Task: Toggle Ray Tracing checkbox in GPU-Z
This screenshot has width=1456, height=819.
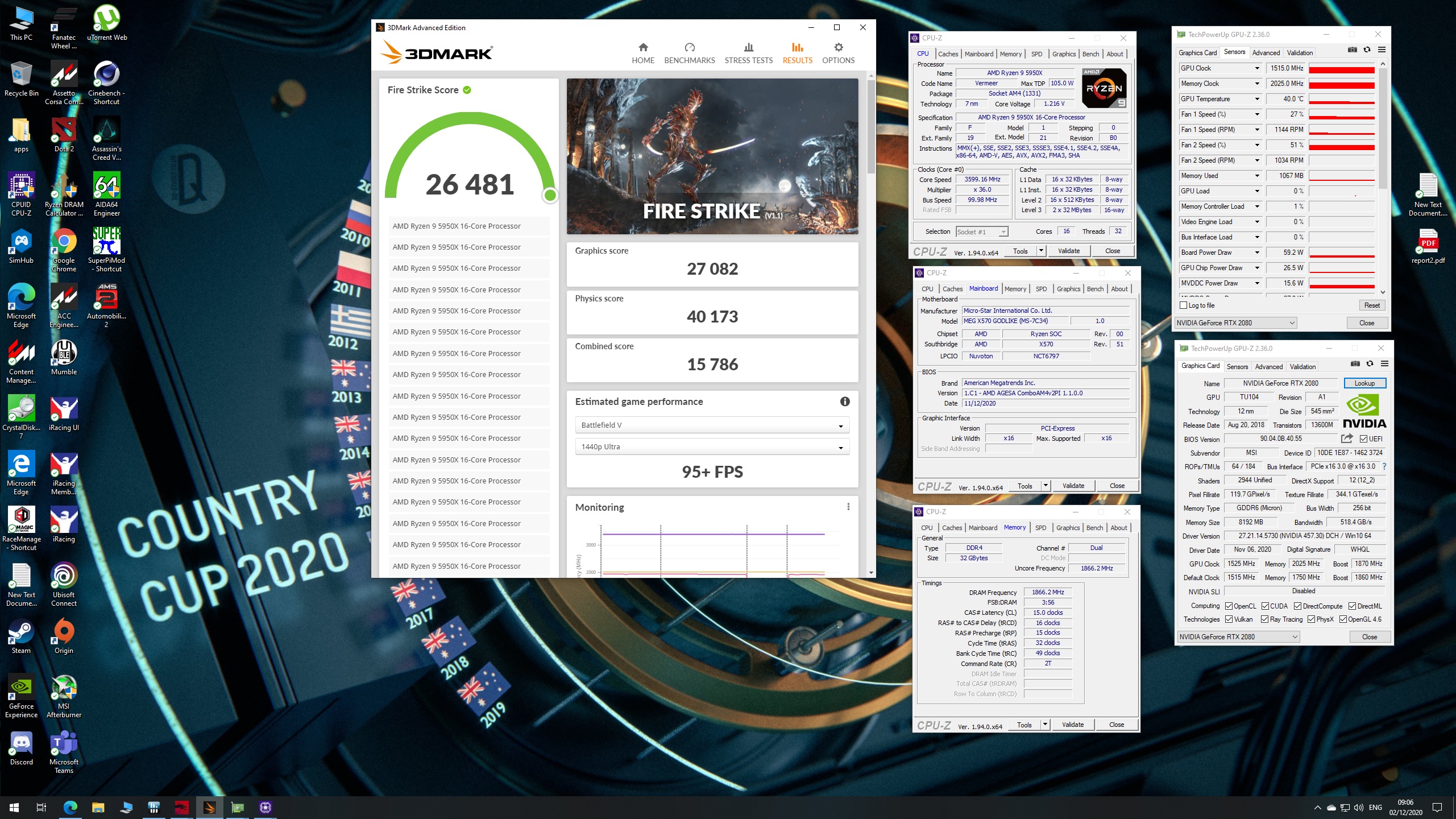Action: (1264, 619)
